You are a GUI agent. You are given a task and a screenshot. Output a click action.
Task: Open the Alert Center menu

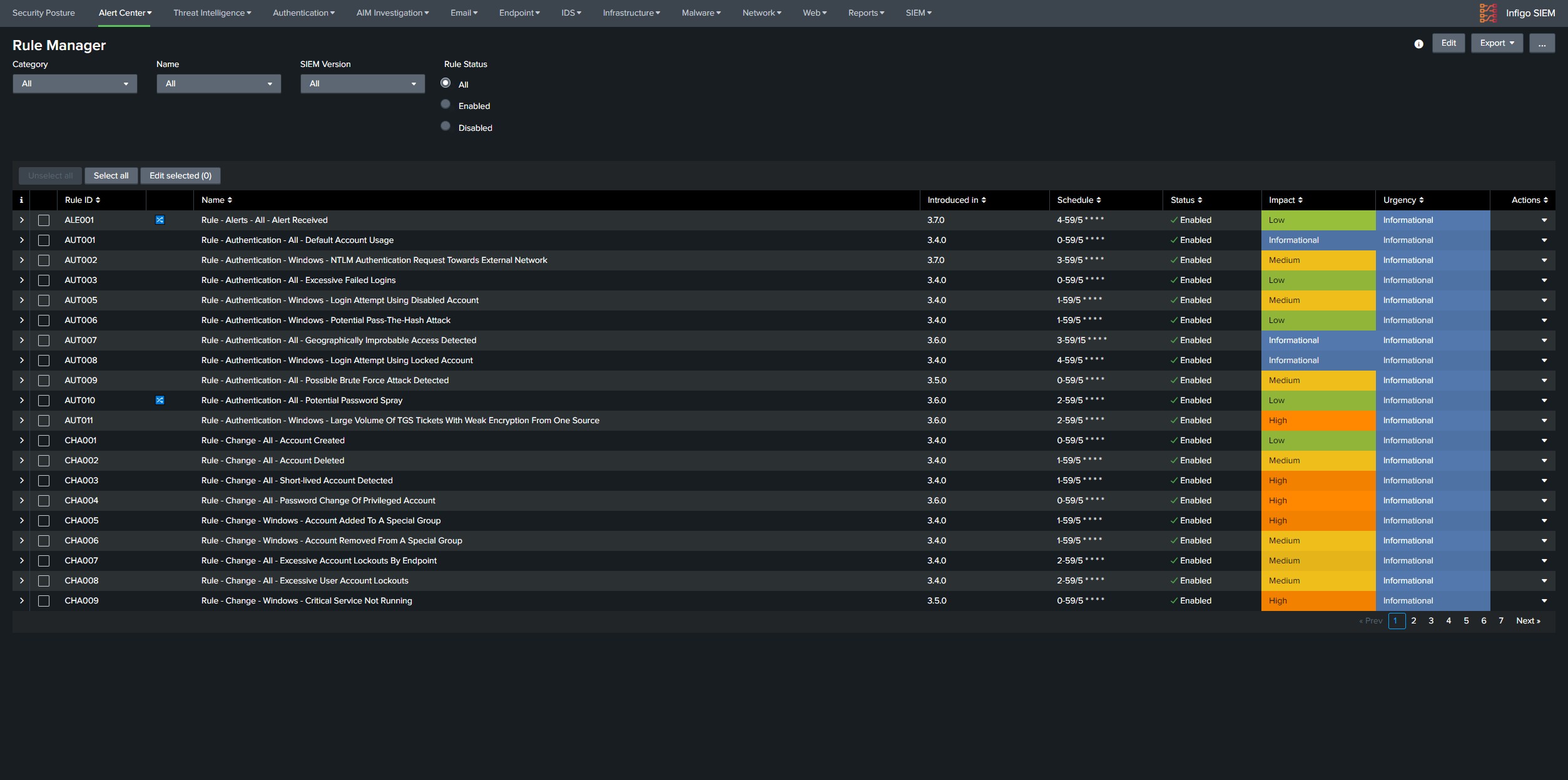pos(125,13)
